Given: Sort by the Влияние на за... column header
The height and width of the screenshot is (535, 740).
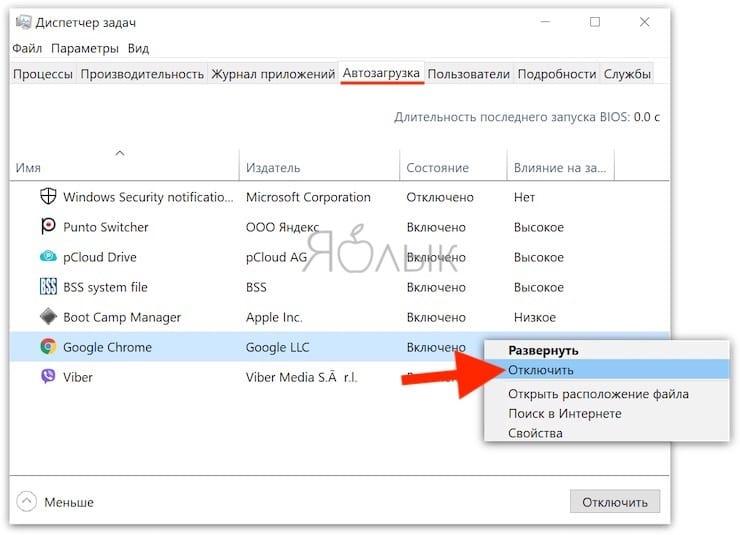Looking at the screenshot, I should click(561, 164).
